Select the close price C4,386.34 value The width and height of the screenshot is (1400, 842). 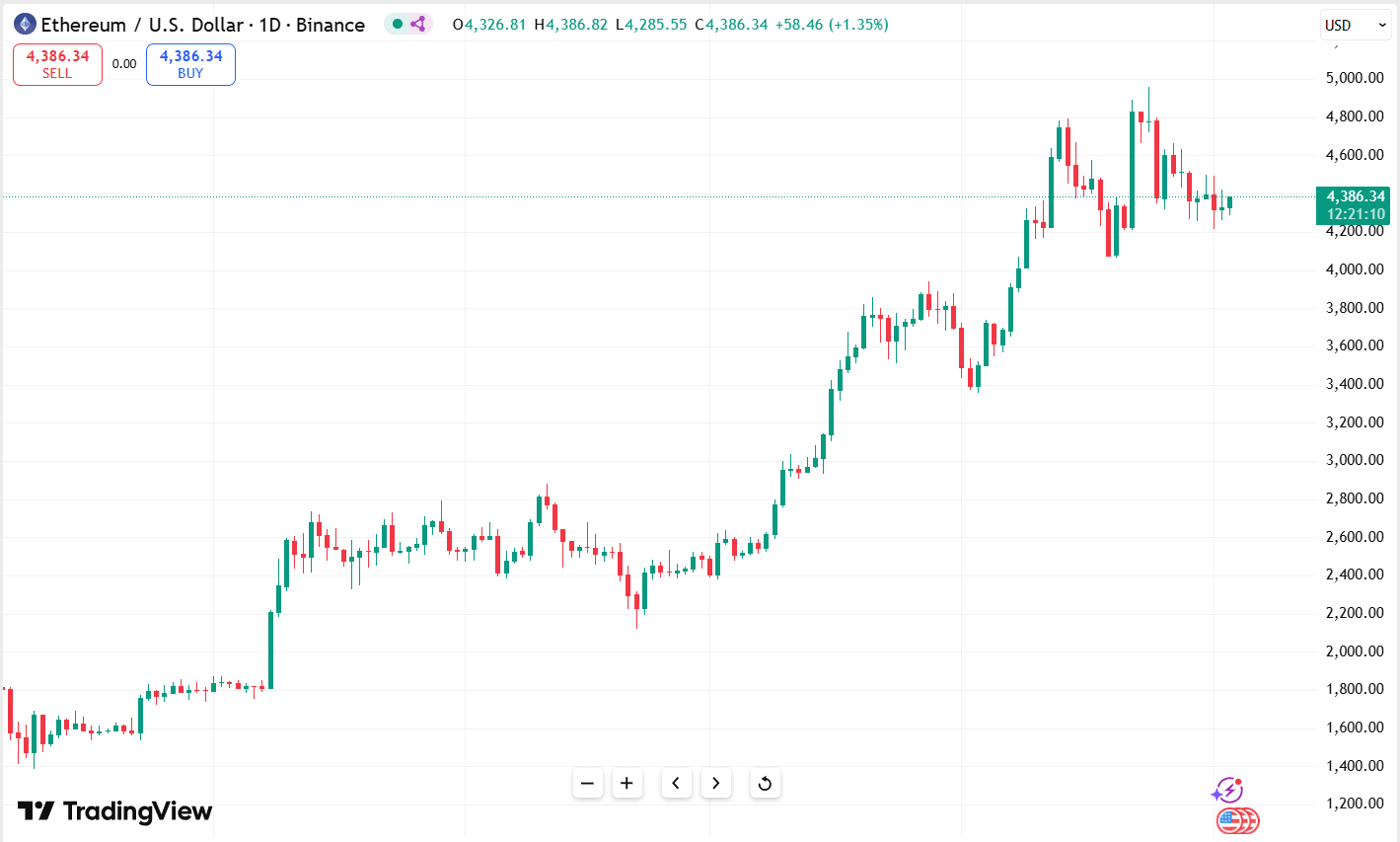(x=737, y=24)
